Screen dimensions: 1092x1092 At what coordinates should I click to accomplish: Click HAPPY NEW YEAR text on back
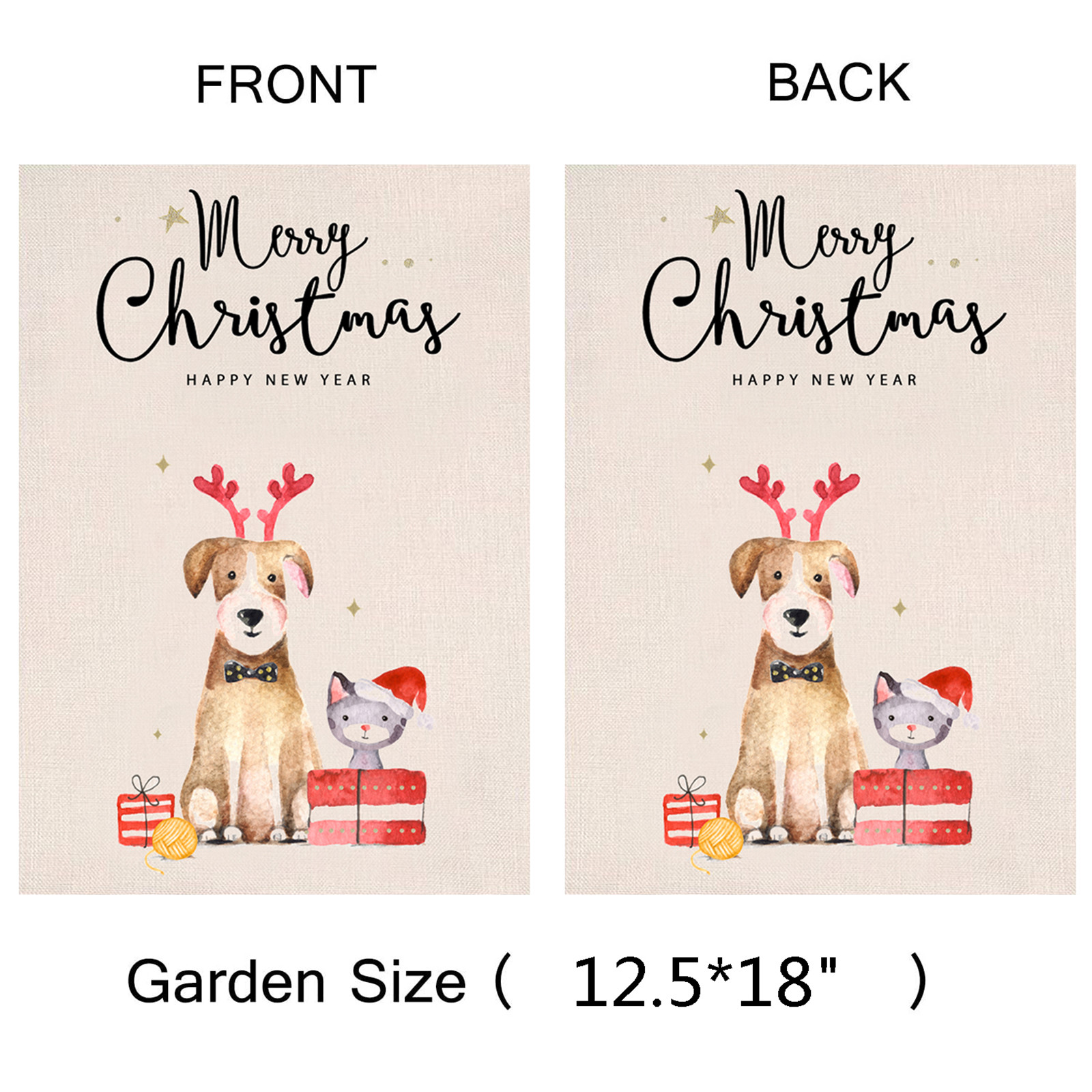click(824, 379)
